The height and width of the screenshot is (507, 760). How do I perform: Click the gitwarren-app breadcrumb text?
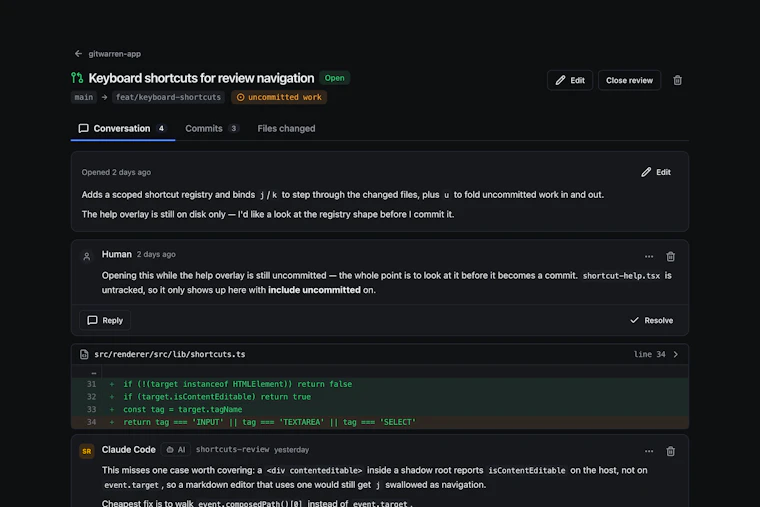(x=114, y=54)
